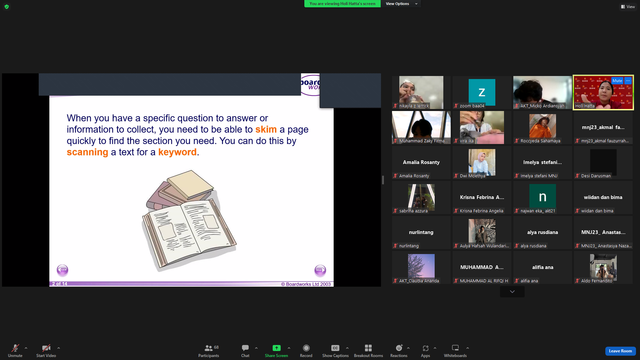The image size is (640, 360).
Task: Mute the highlighted speaker's video tile
Action: point(617,81)
